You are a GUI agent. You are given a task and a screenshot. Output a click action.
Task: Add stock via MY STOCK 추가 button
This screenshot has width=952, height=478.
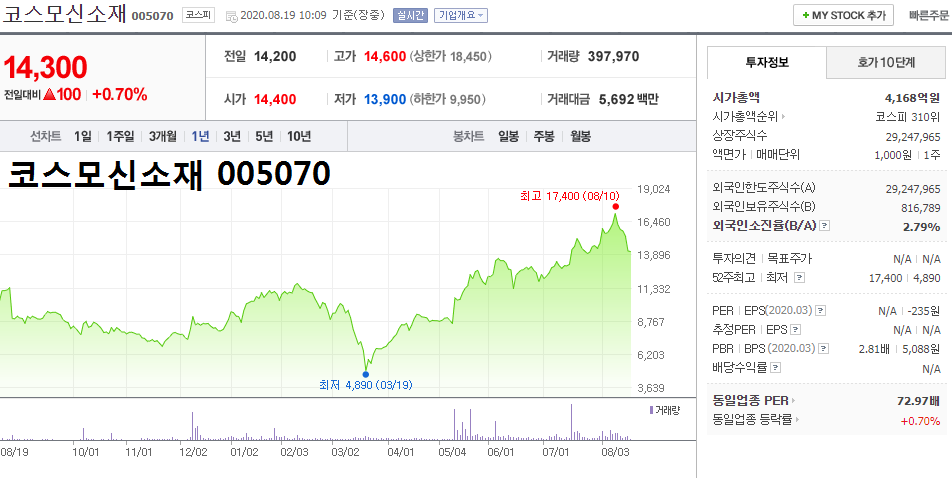click(x=843, y=15)
